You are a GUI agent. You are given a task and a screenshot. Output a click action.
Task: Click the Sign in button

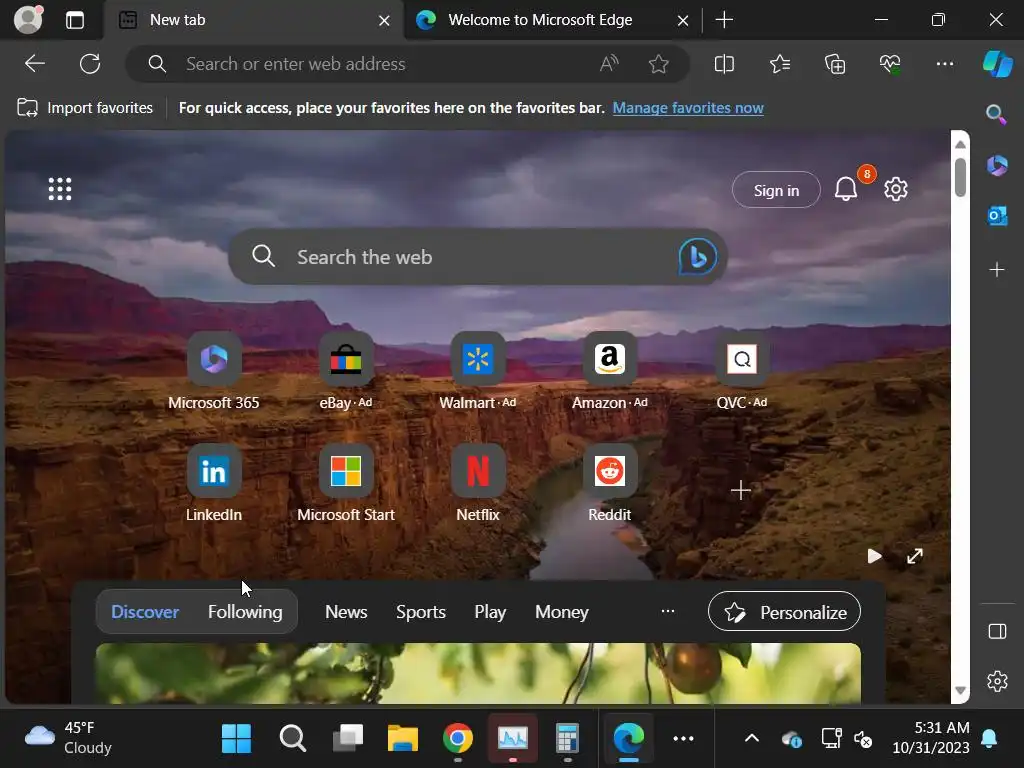click(776, 190)
